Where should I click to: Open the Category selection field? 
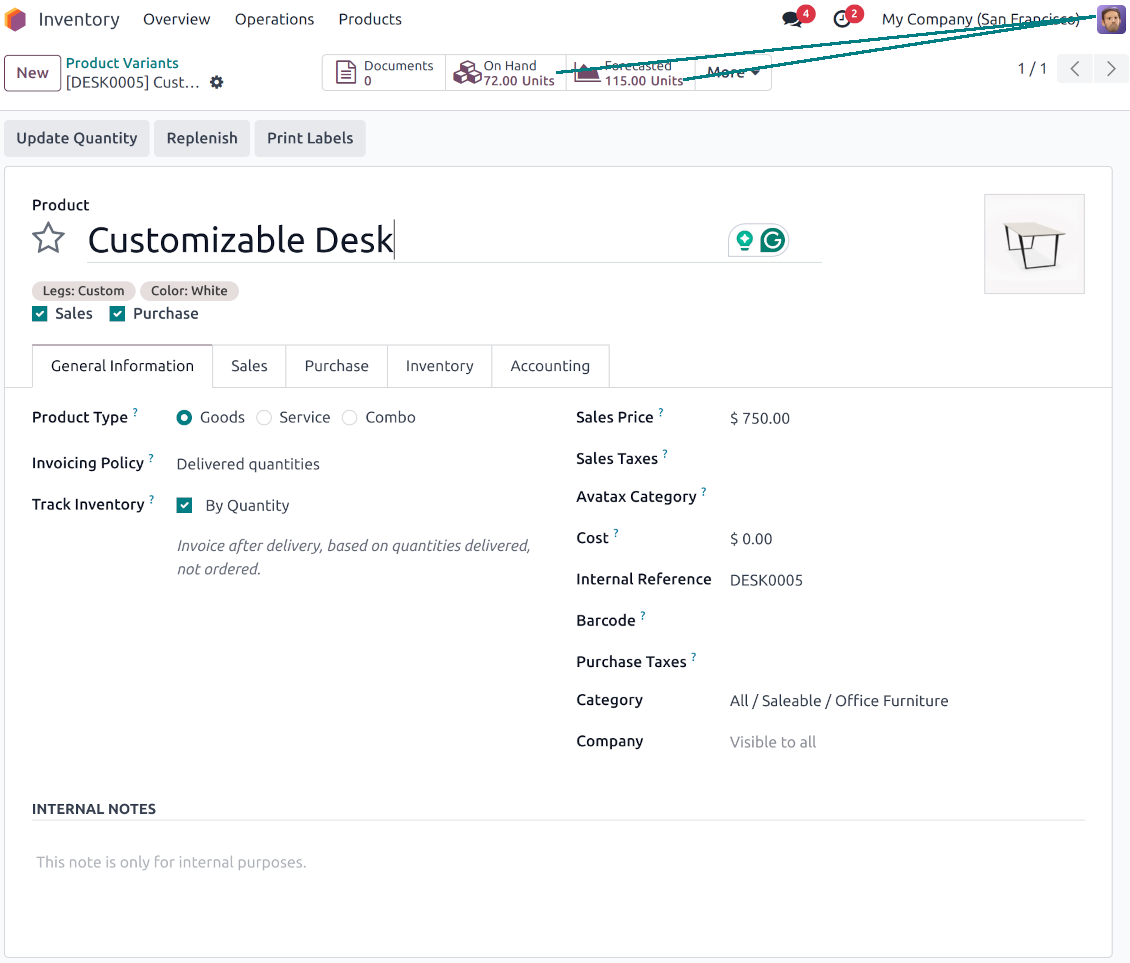click(838, 701)
